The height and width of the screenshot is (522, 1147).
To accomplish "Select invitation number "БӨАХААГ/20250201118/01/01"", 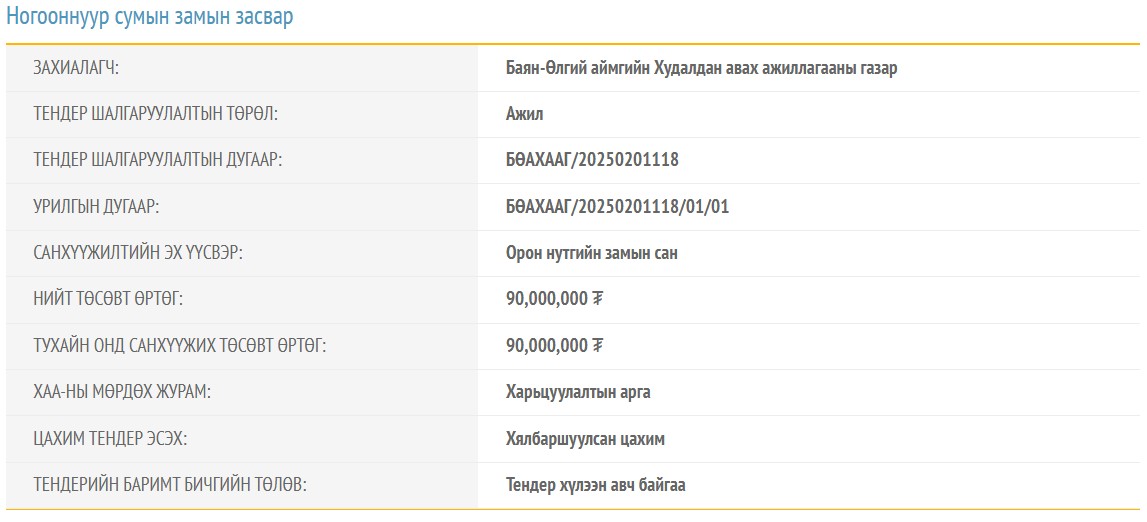I will [x=618, y=207].
